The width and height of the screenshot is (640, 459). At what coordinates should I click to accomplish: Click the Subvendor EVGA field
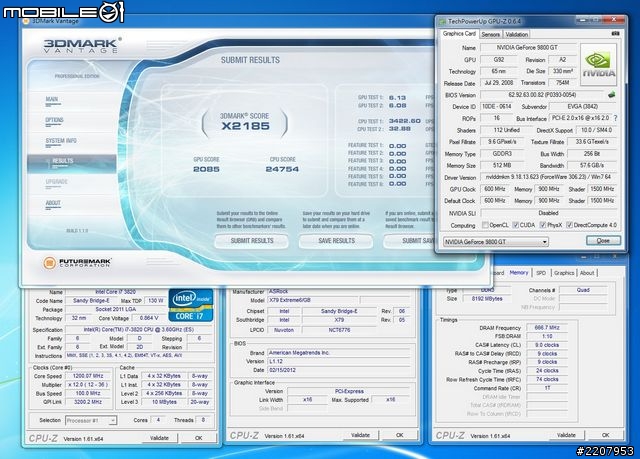click(x=582, y=106)
